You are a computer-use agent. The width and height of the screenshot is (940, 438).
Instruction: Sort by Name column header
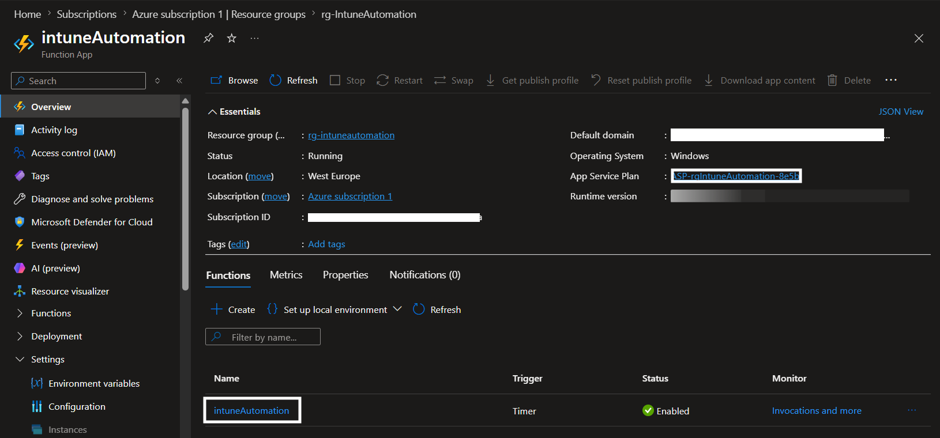[227, 379]
